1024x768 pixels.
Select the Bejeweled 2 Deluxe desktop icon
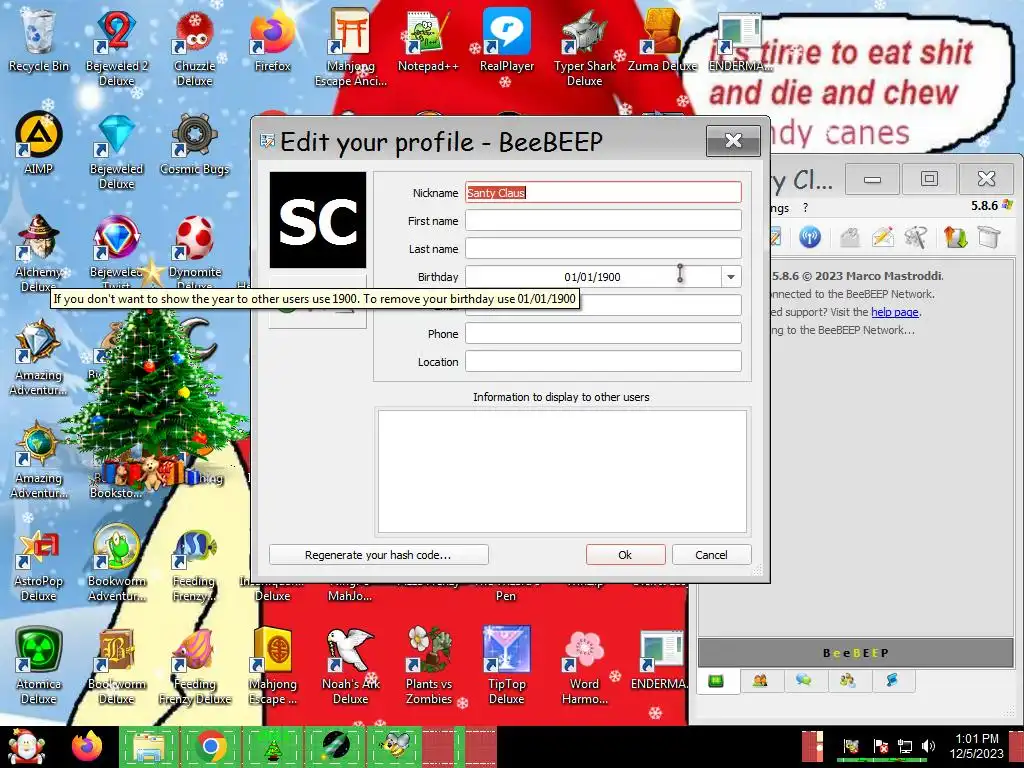coord(117,47)
